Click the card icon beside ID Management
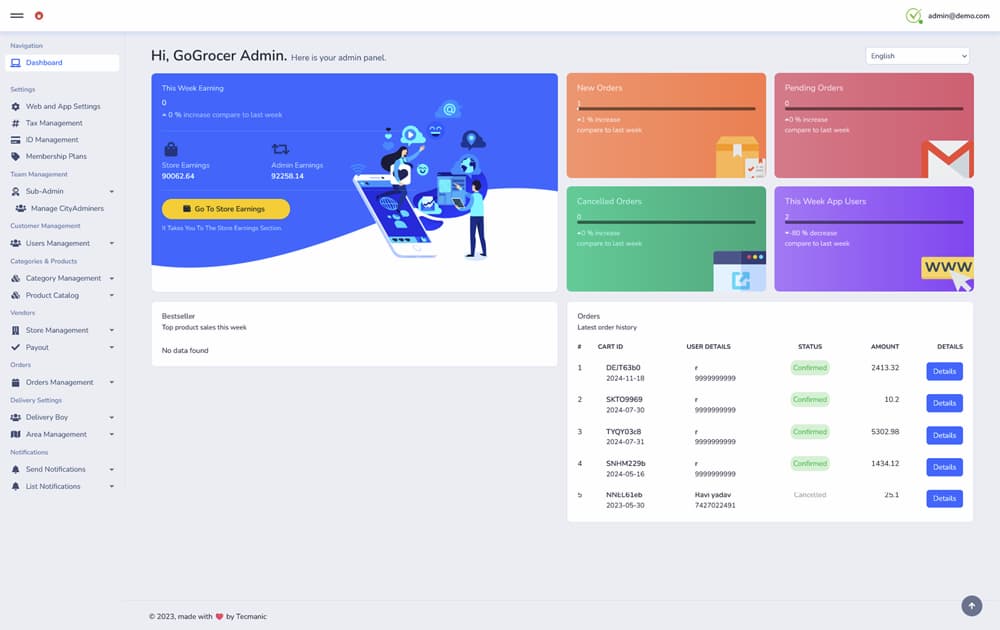The width and height of the screenshot is (1000, 630). 15,140
